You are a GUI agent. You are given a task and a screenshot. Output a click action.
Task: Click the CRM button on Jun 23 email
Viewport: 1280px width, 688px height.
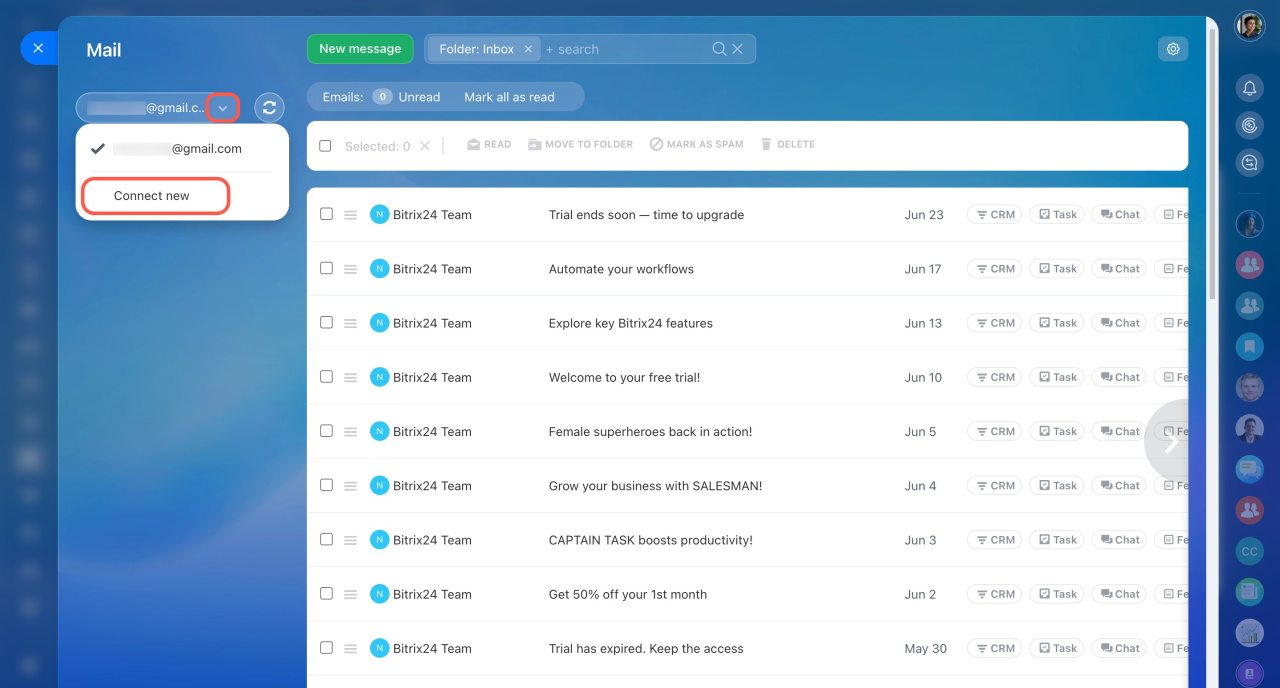coord(994,214)
